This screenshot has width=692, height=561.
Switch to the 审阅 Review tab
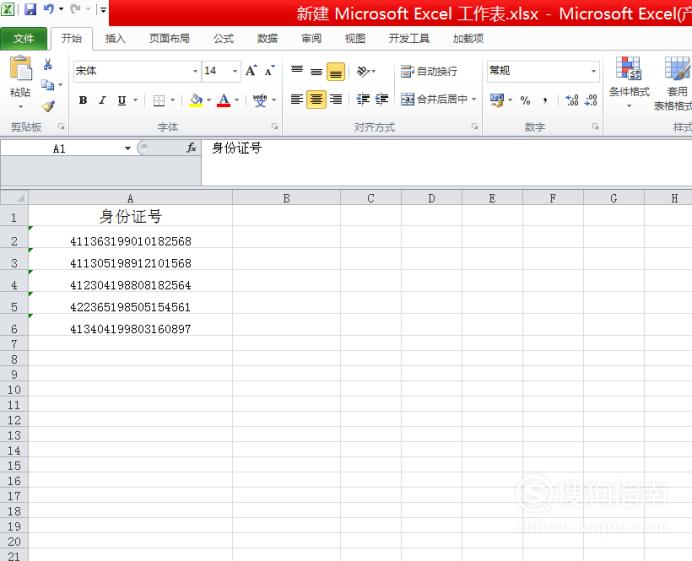(x=312, y=38)
